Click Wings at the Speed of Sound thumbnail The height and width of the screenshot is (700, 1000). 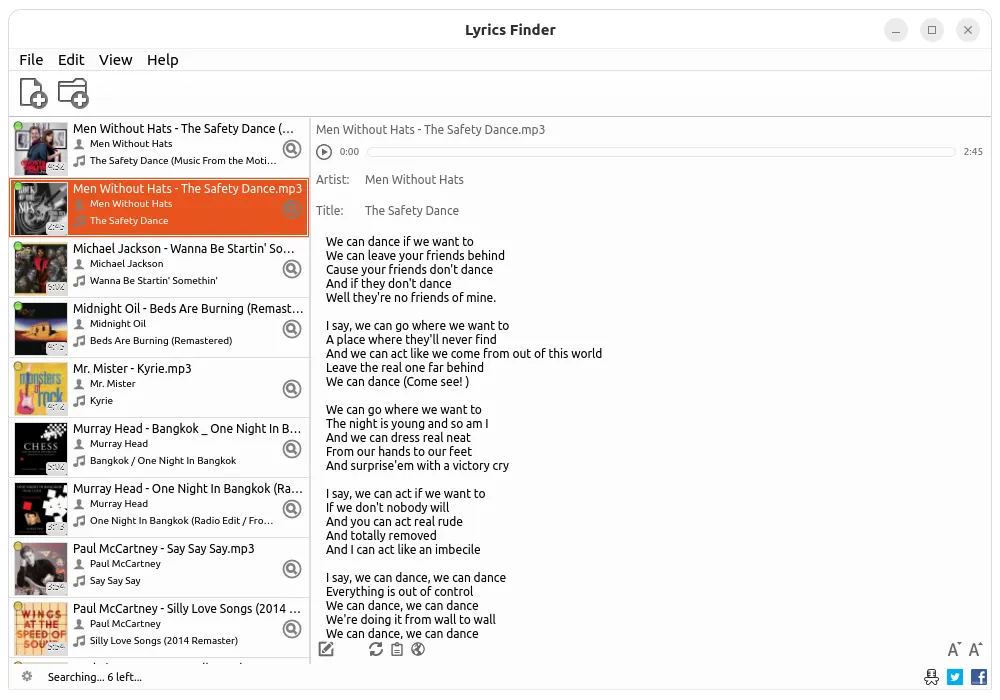coord(41,629)
